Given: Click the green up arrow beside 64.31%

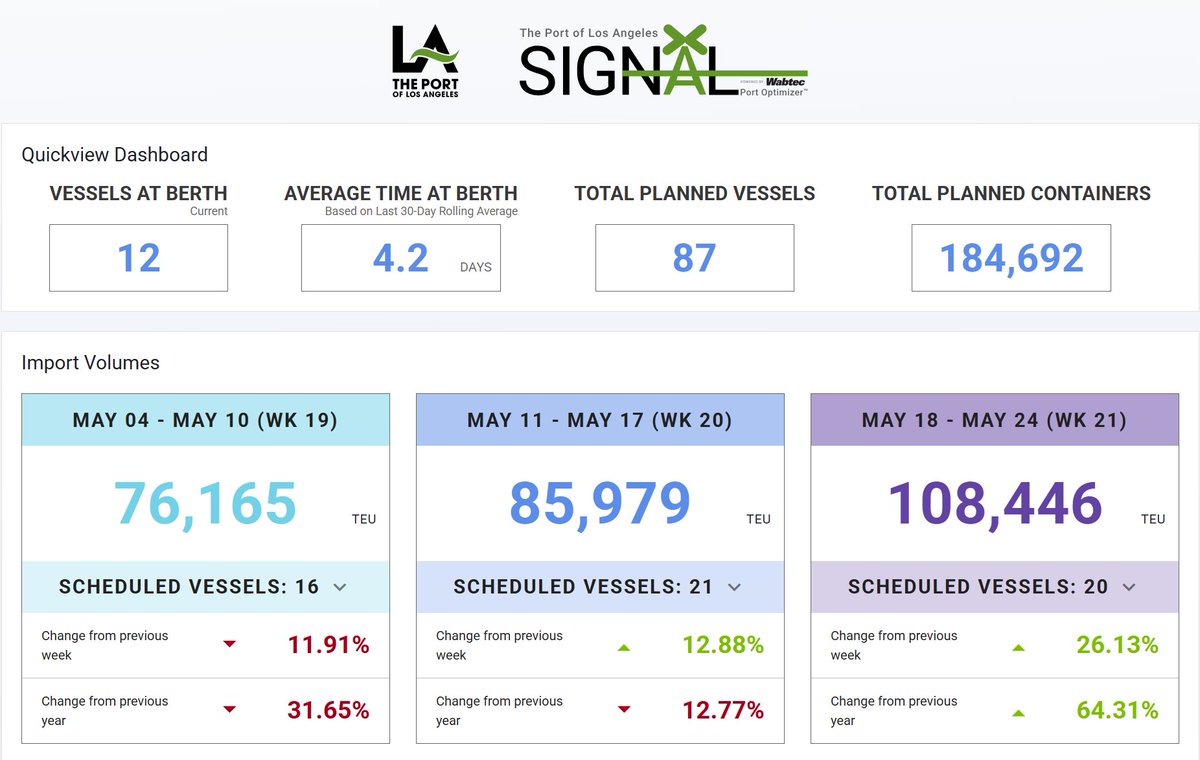Looking at the screenshot, I should coord(1019,712).
